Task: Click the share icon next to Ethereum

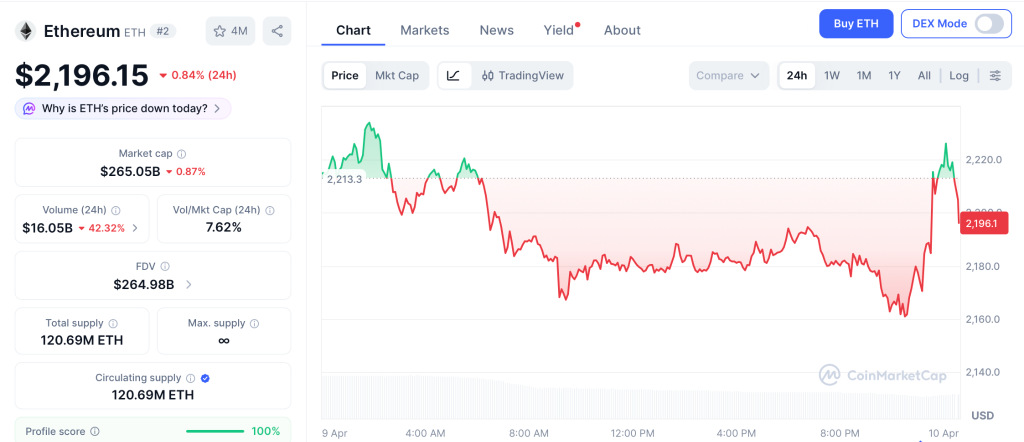Action: coord(277,31)
